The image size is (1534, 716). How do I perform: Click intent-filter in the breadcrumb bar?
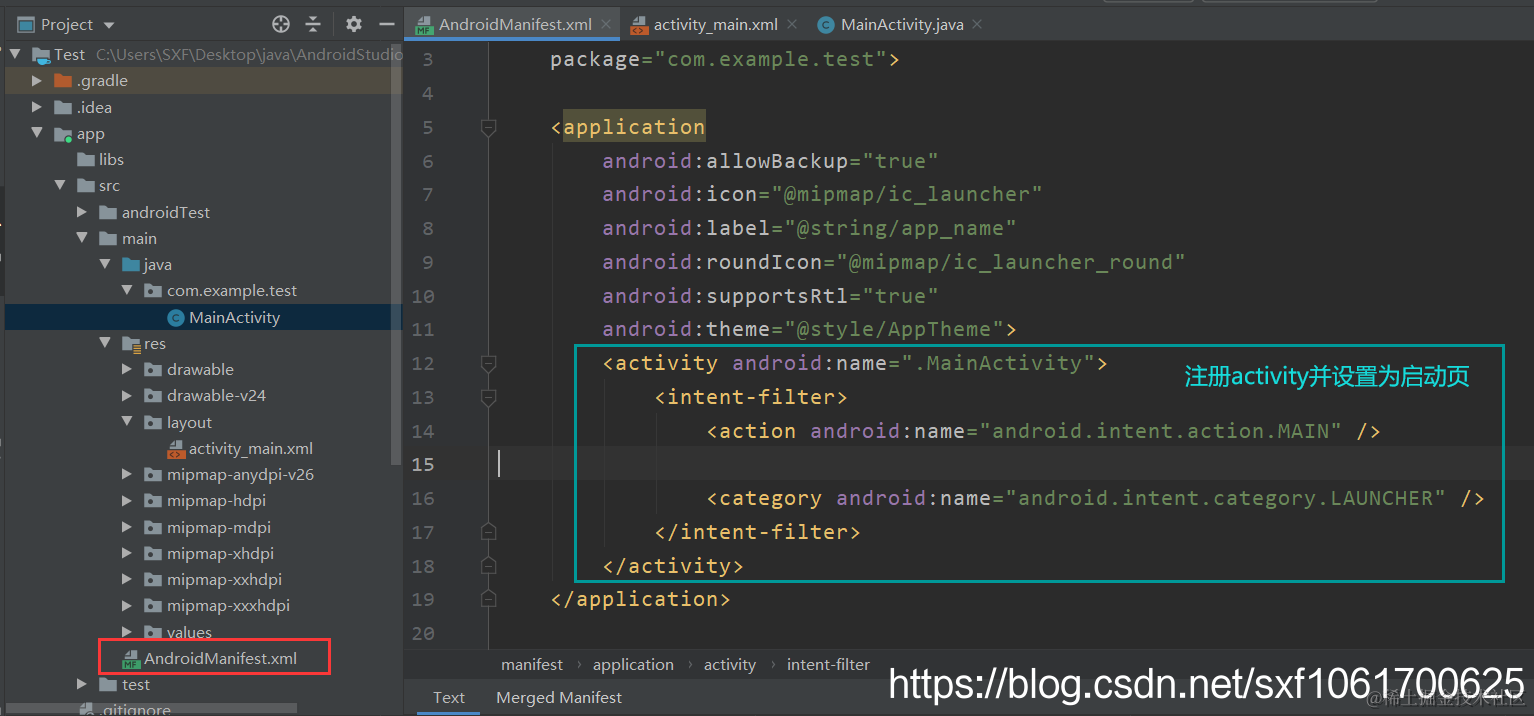828,664
